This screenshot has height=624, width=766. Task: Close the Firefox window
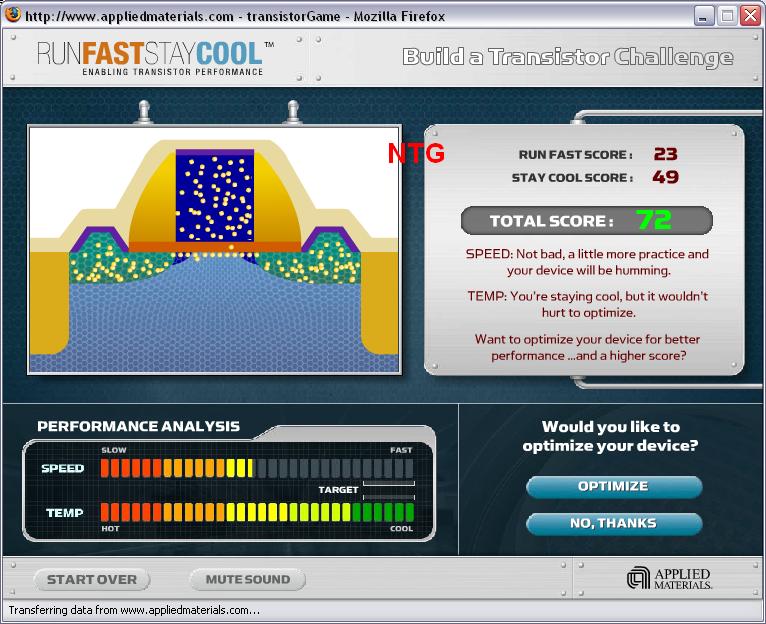[750, 16]
